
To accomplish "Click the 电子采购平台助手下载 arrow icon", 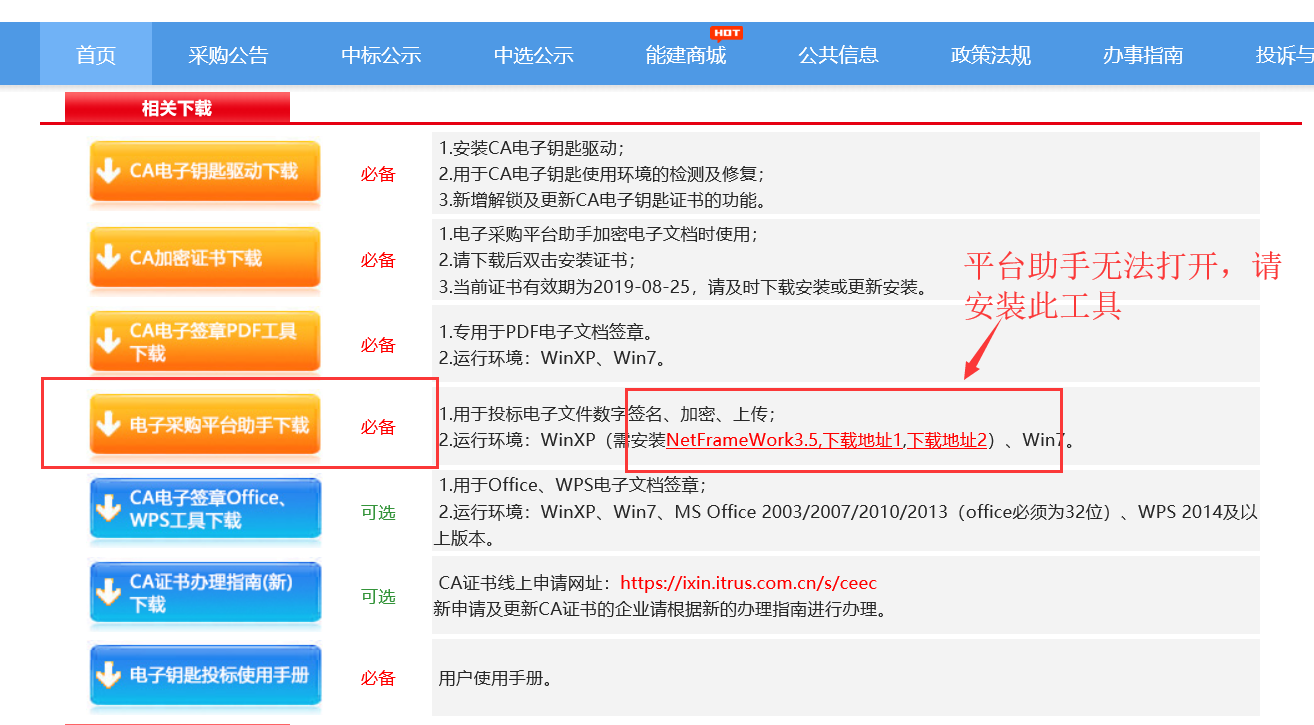I will click(x=107, y=426).
